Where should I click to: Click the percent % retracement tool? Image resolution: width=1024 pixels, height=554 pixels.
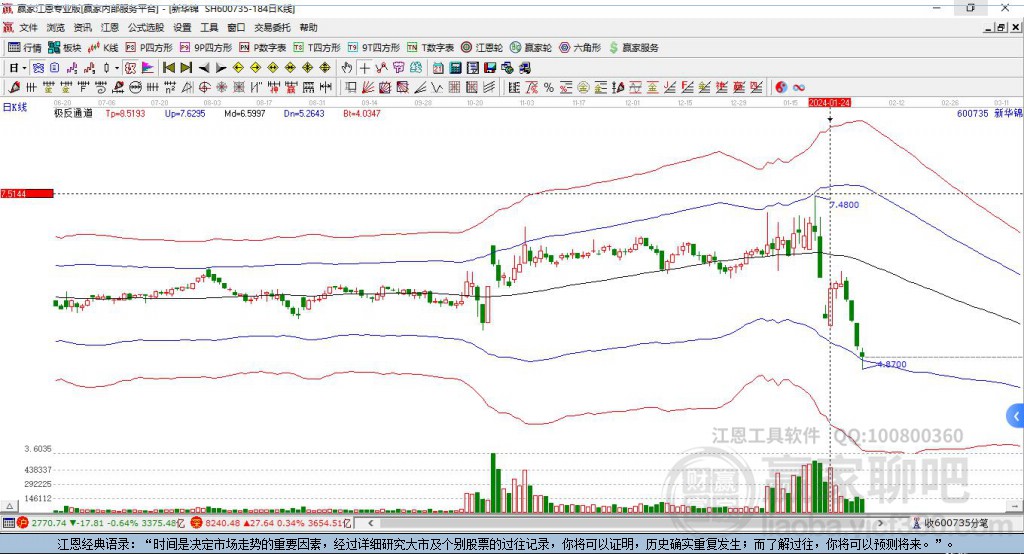(549, 88)
